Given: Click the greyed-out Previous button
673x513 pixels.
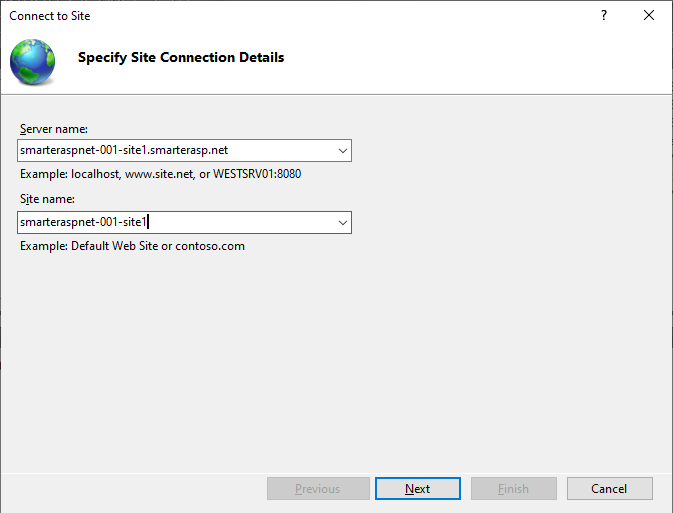Looking at the screenshot, I should [317, 489].
